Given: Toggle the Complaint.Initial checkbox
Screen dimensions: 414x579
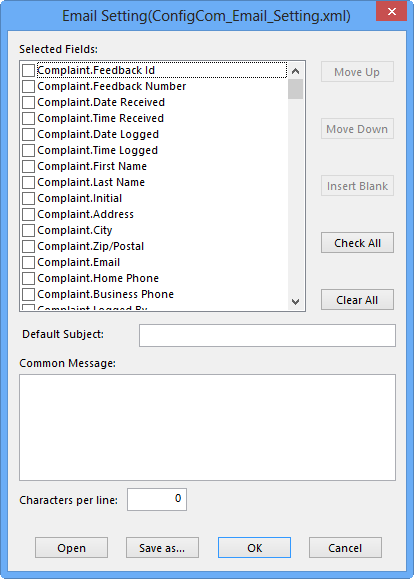Looking at the screenshot, I should point(28,198).
